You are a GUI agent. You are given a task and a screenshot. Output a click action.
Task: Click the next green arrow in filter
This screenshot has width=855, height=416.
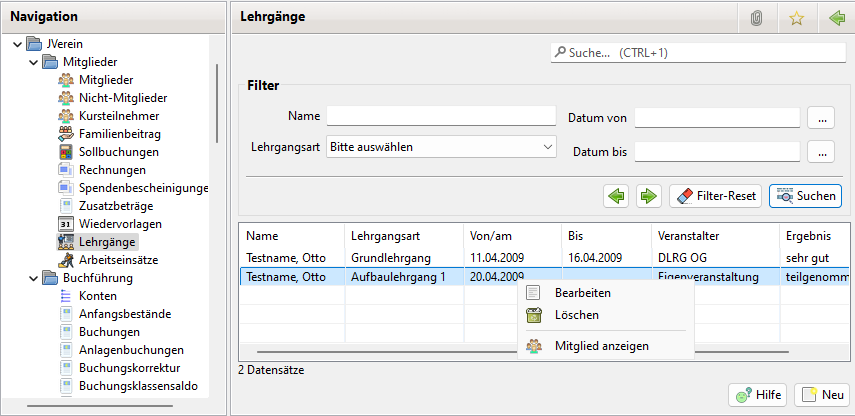pos(649,196)
